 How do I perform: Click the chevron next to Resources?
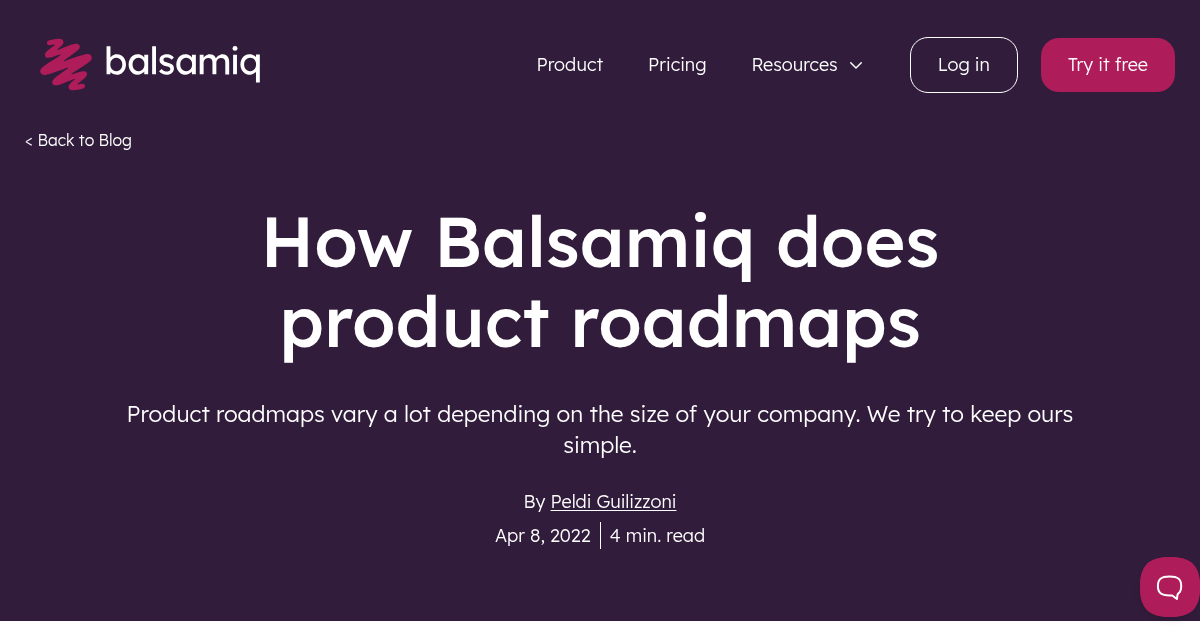856,65
